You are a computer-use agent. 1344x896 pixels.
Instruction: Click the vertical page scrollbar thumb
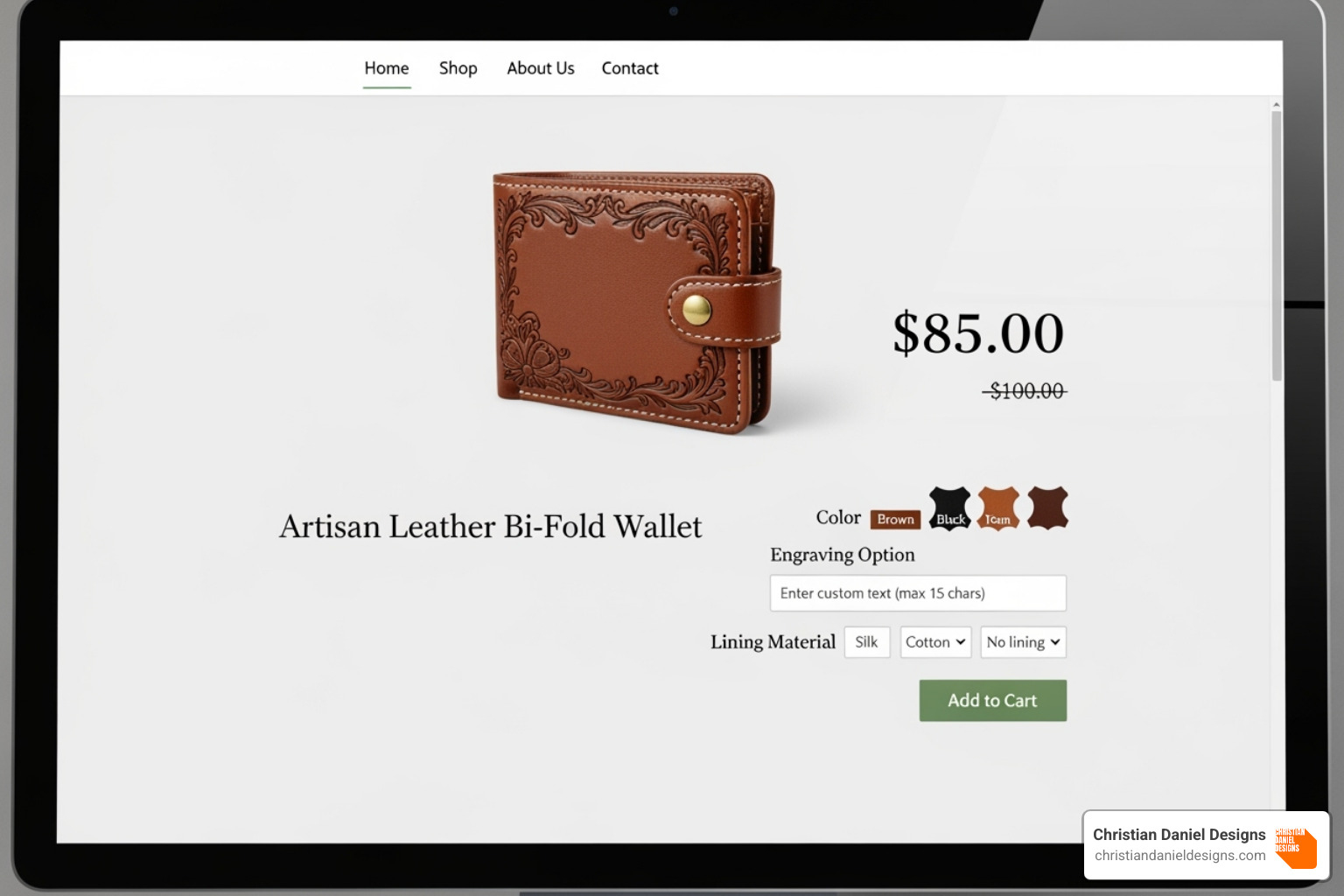[1277, 245]
